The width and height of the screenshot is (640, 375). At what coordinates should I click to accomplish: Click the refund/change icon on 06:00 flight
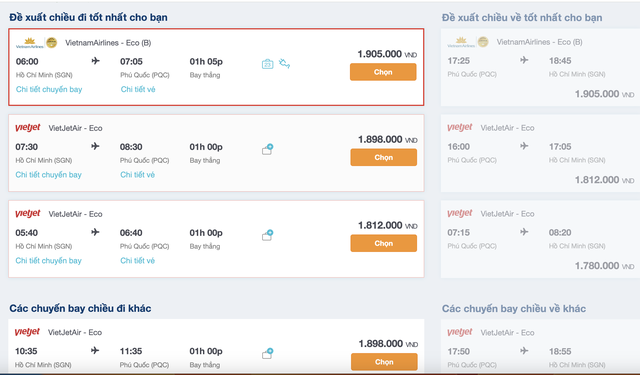(284, 63)
